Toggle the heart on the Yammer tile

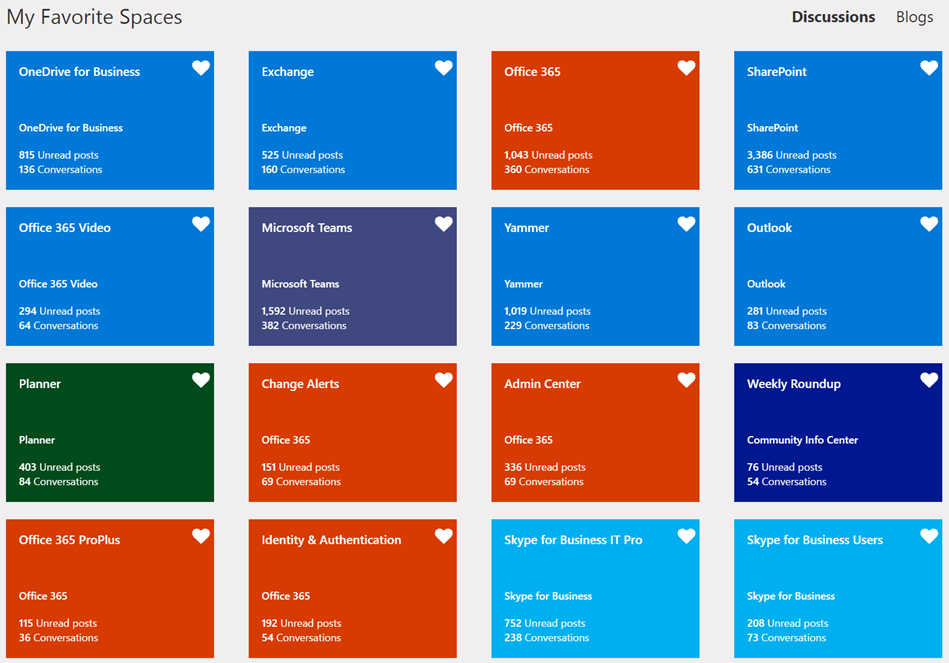click(x=686, y=224)
